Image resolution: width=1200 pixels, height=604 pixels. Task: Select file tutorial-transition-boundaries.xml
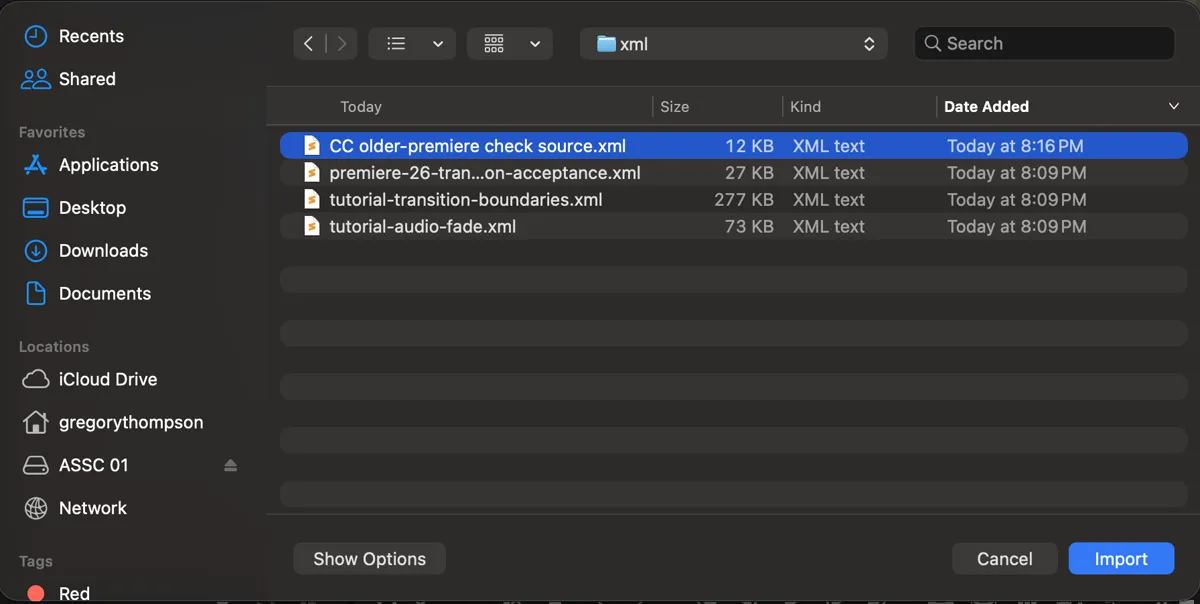[x=734, y=200]
